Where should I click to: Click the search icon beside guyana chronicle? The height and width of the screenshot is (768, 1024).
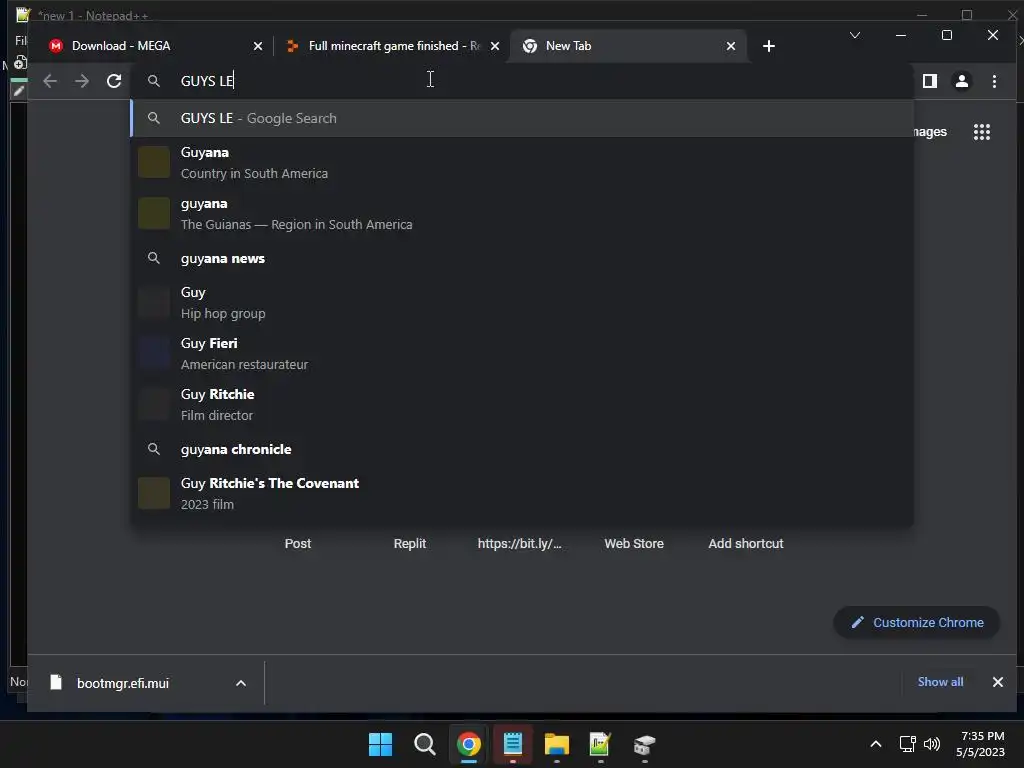coord(153,449)
